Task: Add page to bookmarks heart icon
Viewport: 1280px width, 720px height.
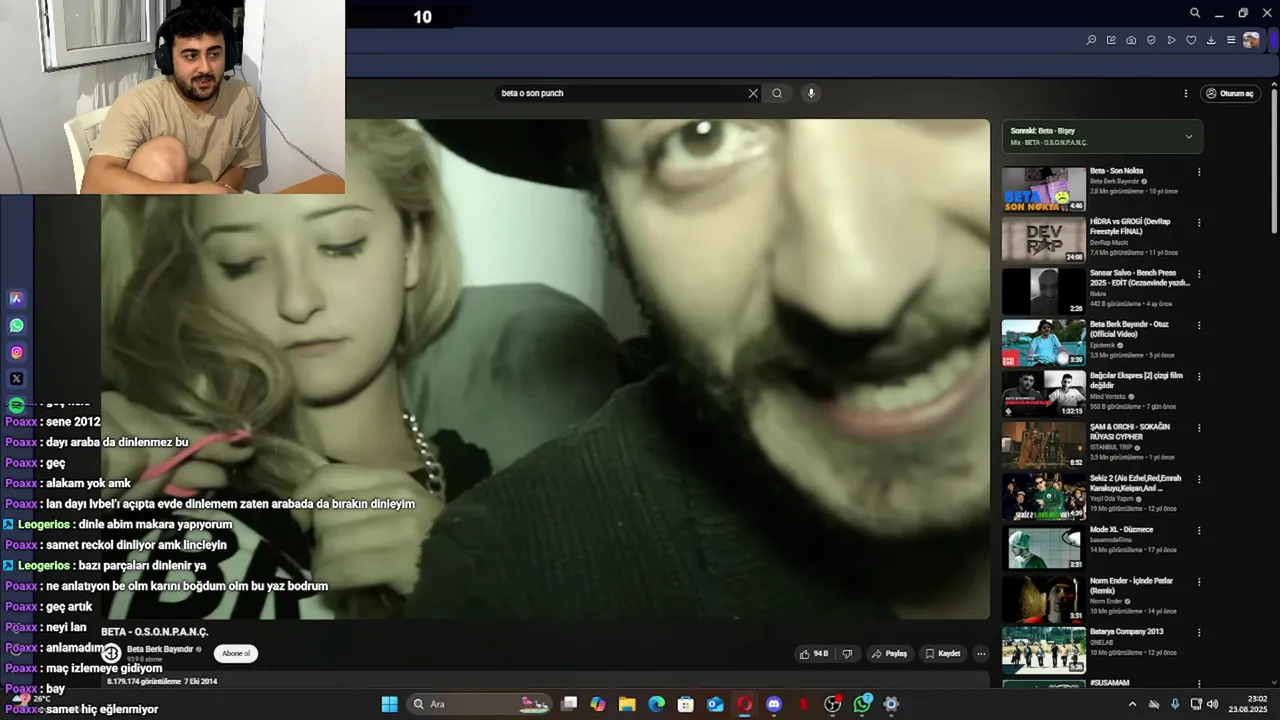Action: pyautogui.click(x=1191, y=40)
